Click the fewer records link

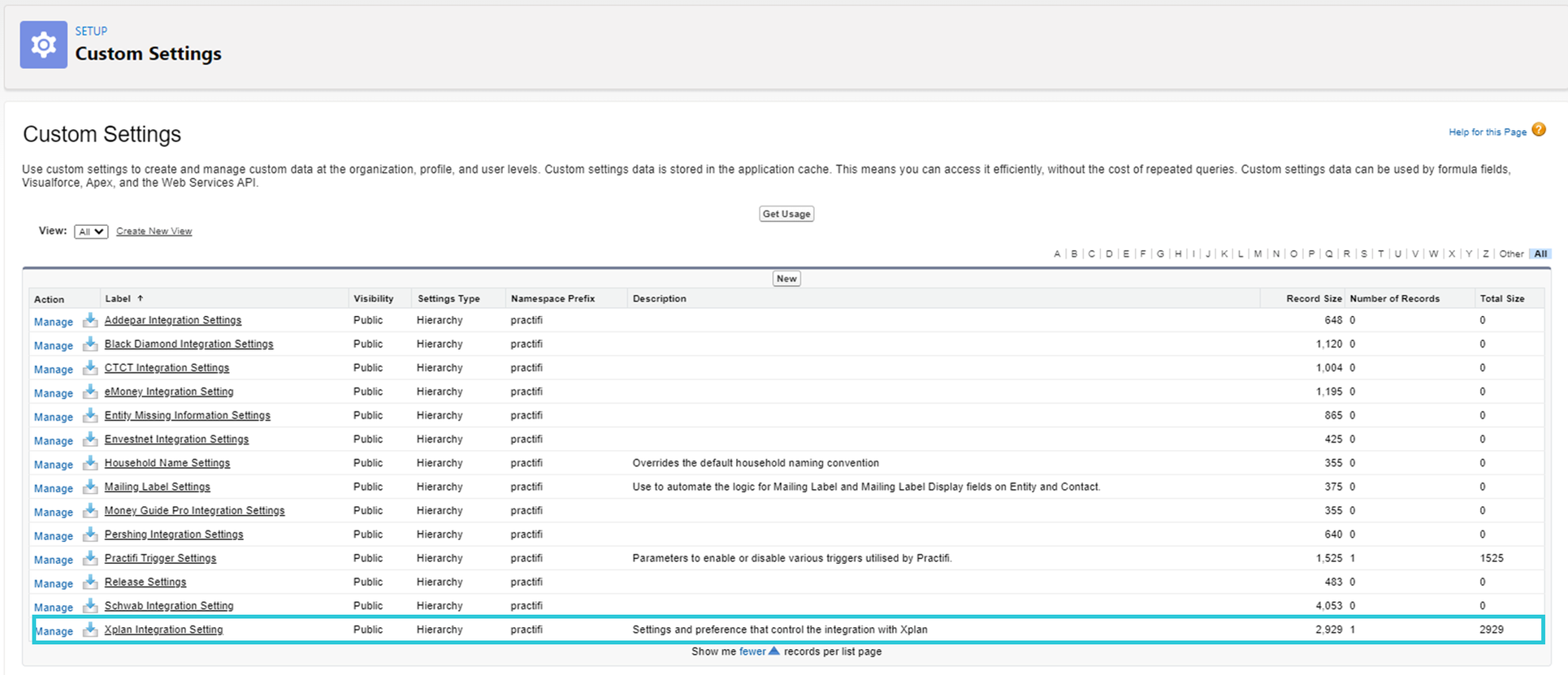point(752,651)
